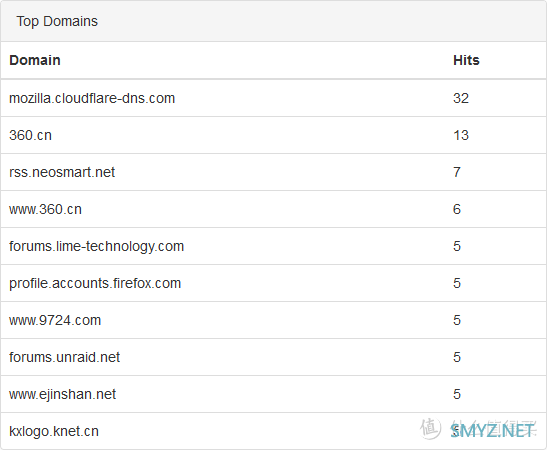547x450 pixels.
Task: Click the hits value for www.ejinshan.net
Action: (457, 394)
